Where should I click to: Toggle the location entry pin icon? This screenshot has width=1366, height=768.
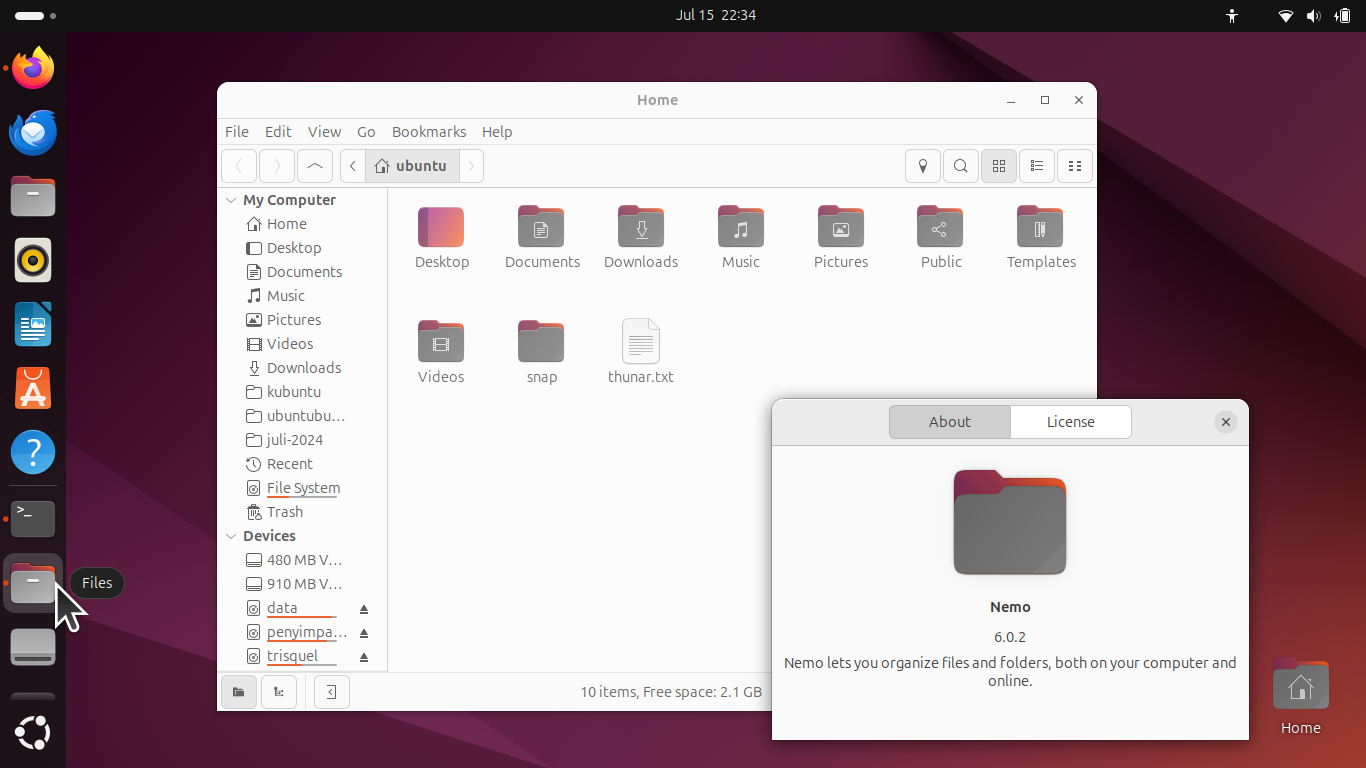922,166
